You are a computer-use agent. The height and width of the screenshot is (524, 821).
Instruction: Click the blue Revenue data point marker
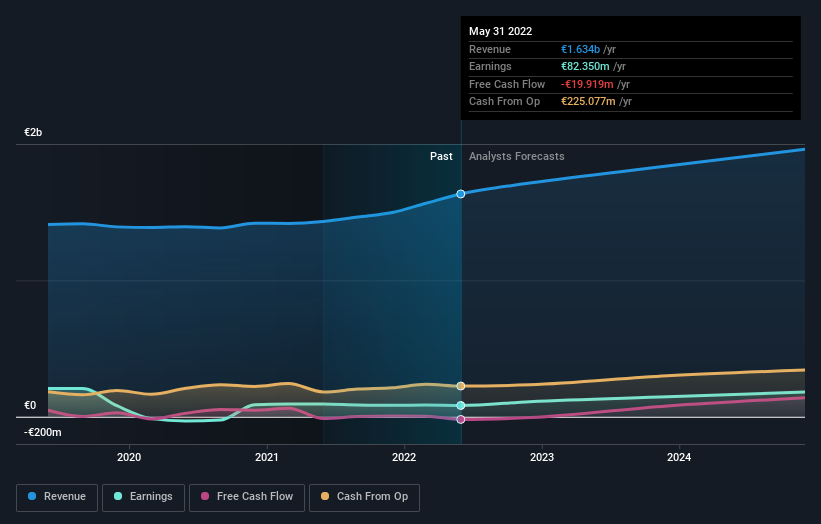pyautogui.click(x=461, y=194)
